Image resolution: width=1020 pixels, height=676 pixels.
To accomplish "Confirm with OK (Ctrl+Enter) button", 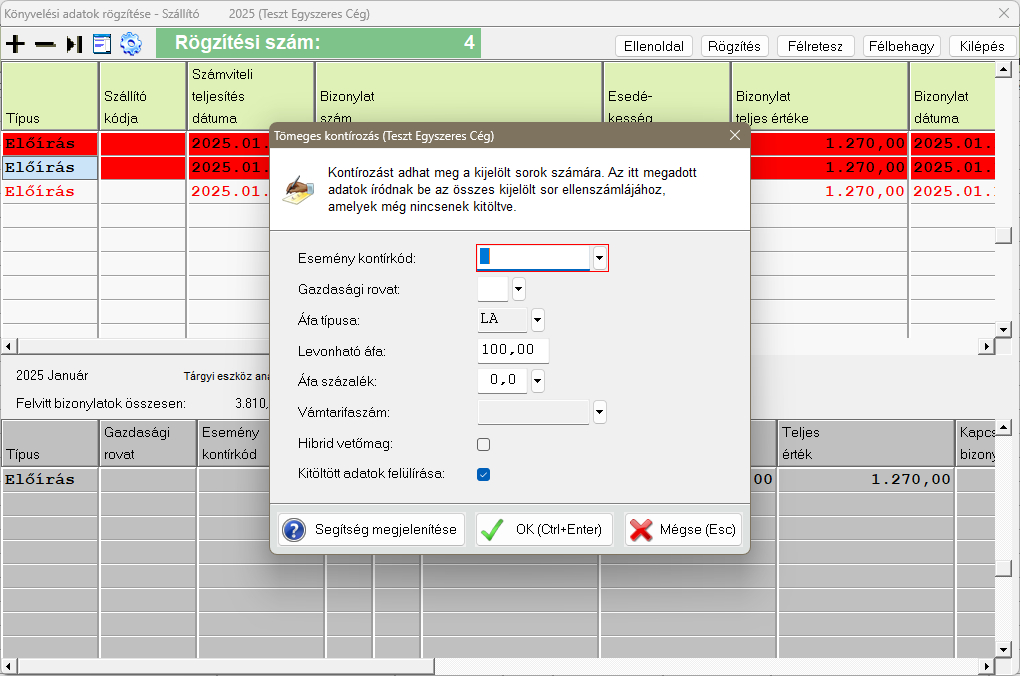I will point(544,530).
